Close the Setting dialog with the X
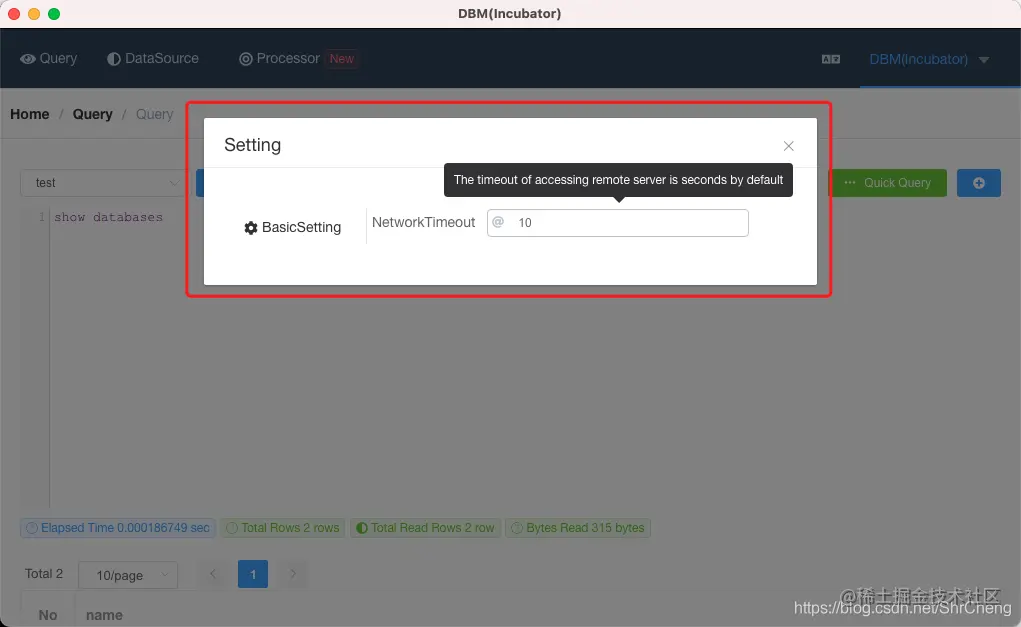Screen dimensions: 1021x627 click(788, 146)
